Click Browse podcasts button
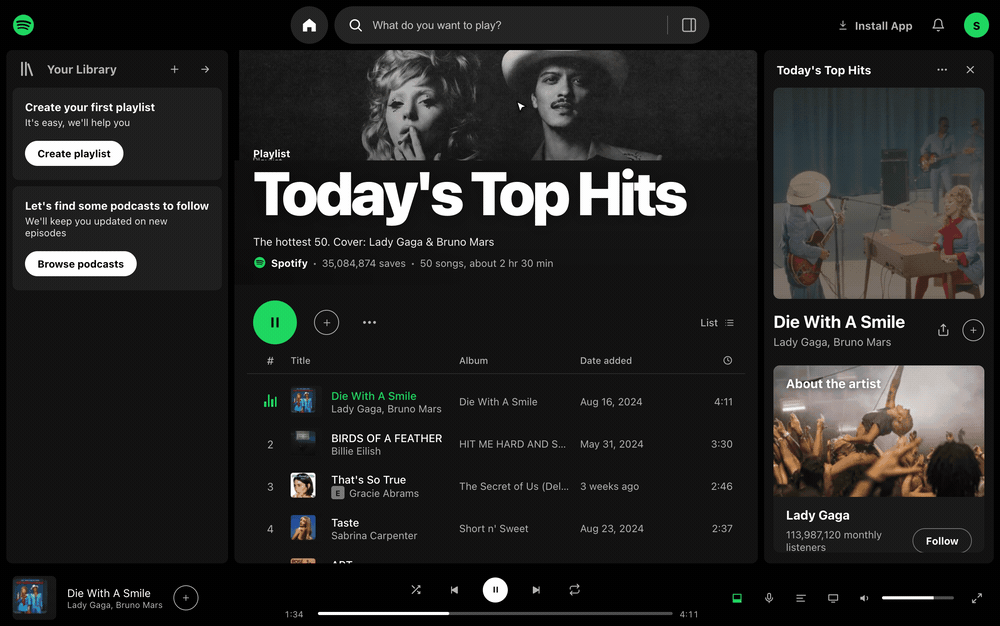The image size is (1000, 626). (x=80, y=264)
